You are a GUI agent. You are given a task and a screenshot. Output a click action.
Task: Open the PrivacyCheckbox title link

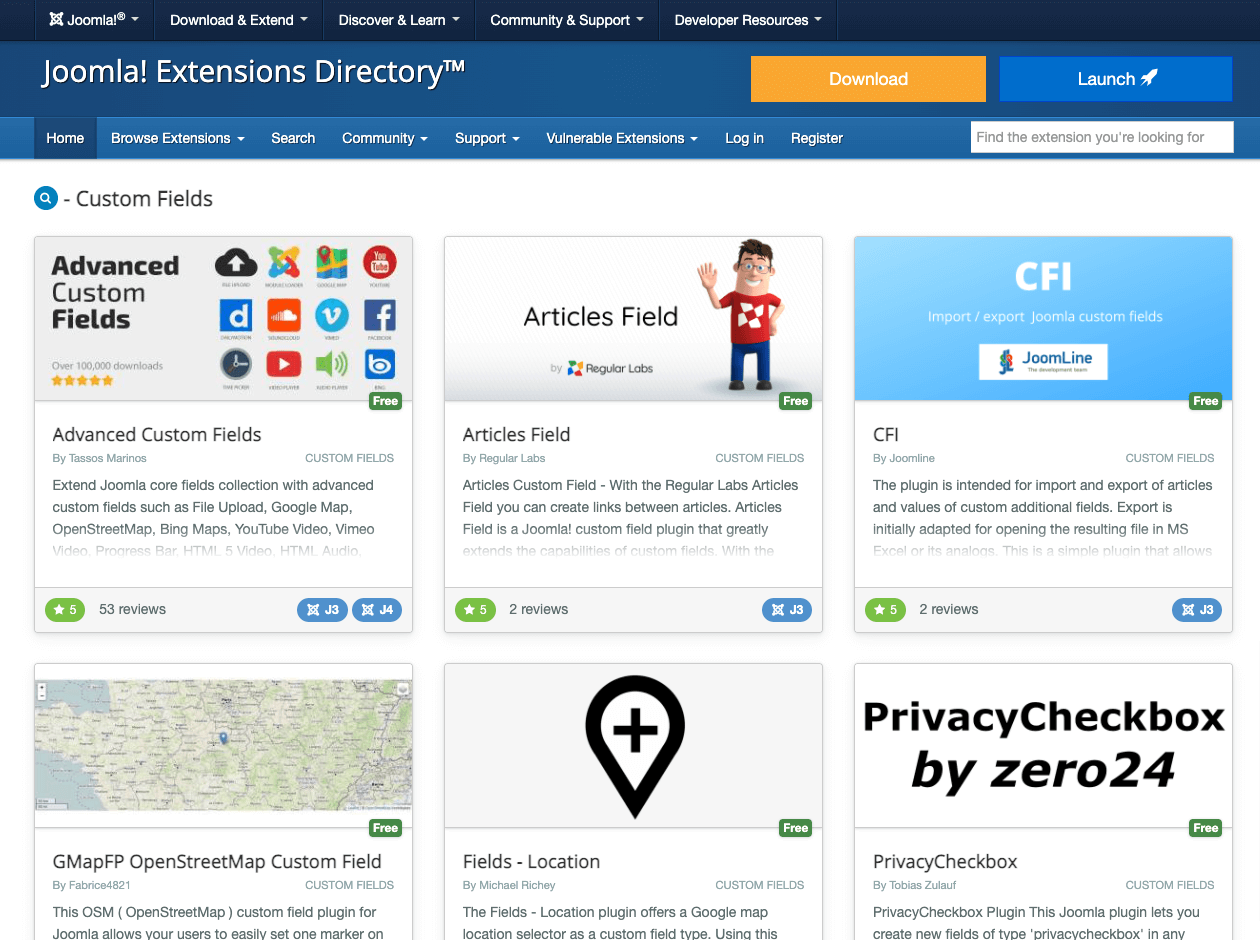[x=945, y=862]
